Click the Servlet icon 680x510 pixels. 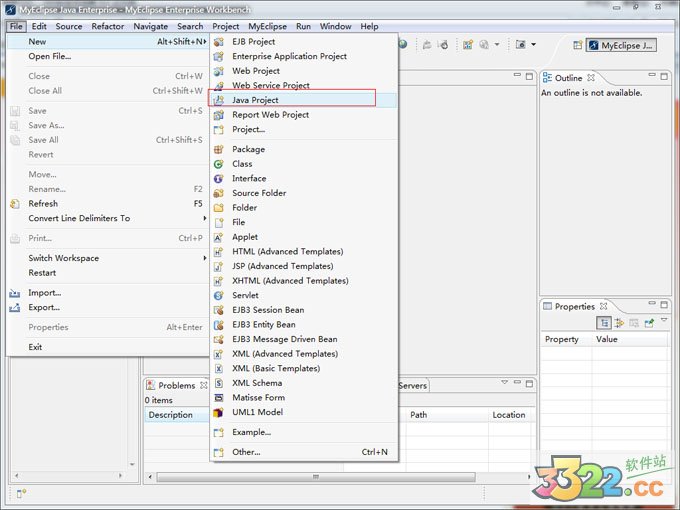pyautogui.click(x=219, y=296)
